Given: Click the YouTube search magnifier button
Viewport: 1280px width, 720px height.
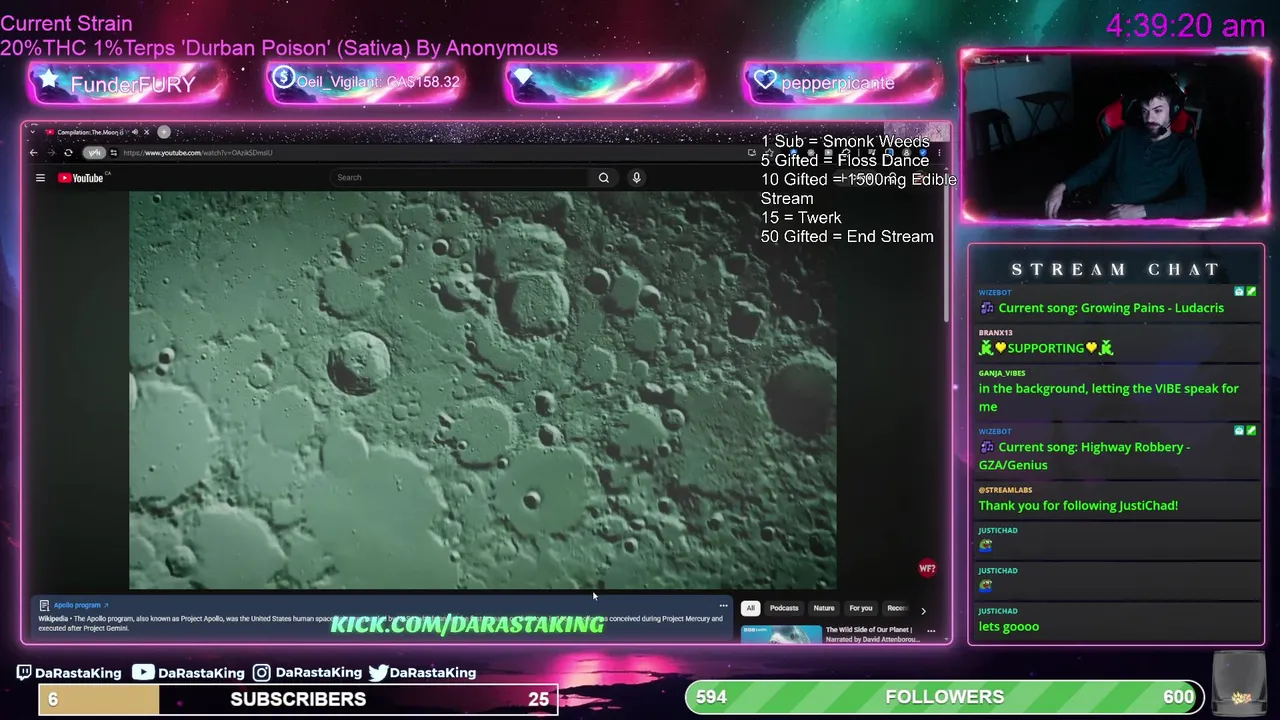Looking at the screenshot, I should 603,178.
